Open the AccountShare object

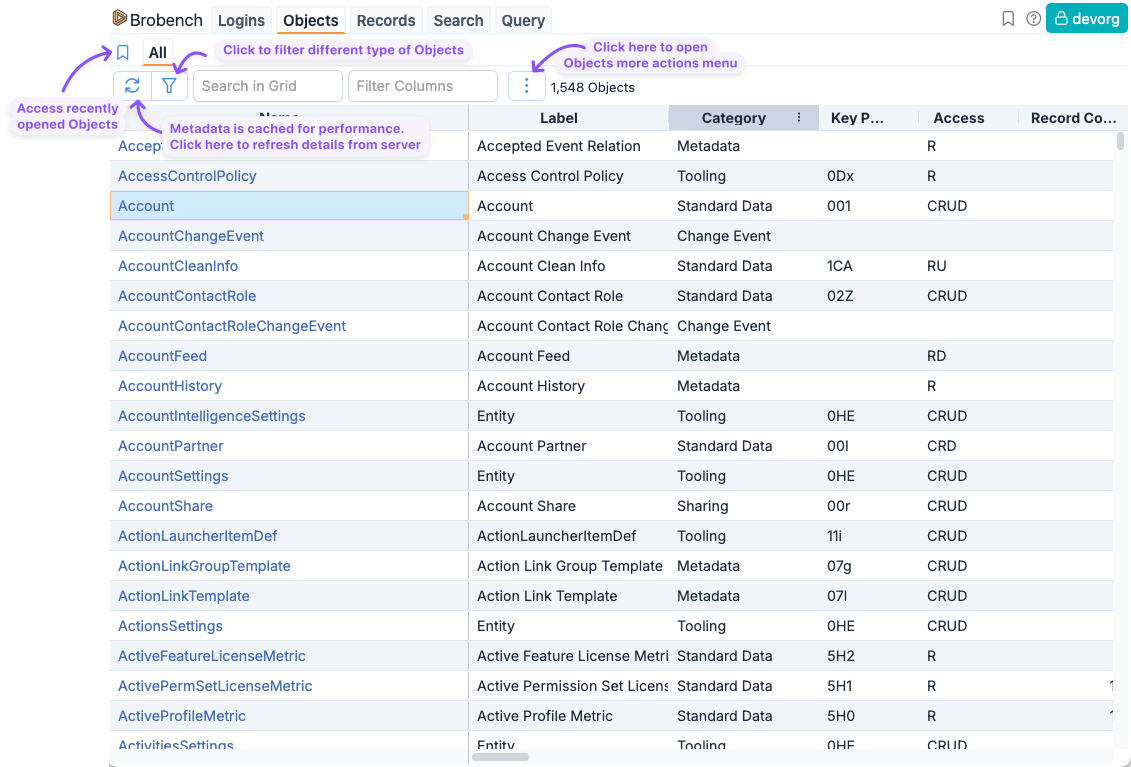click(x=165, y=507)
